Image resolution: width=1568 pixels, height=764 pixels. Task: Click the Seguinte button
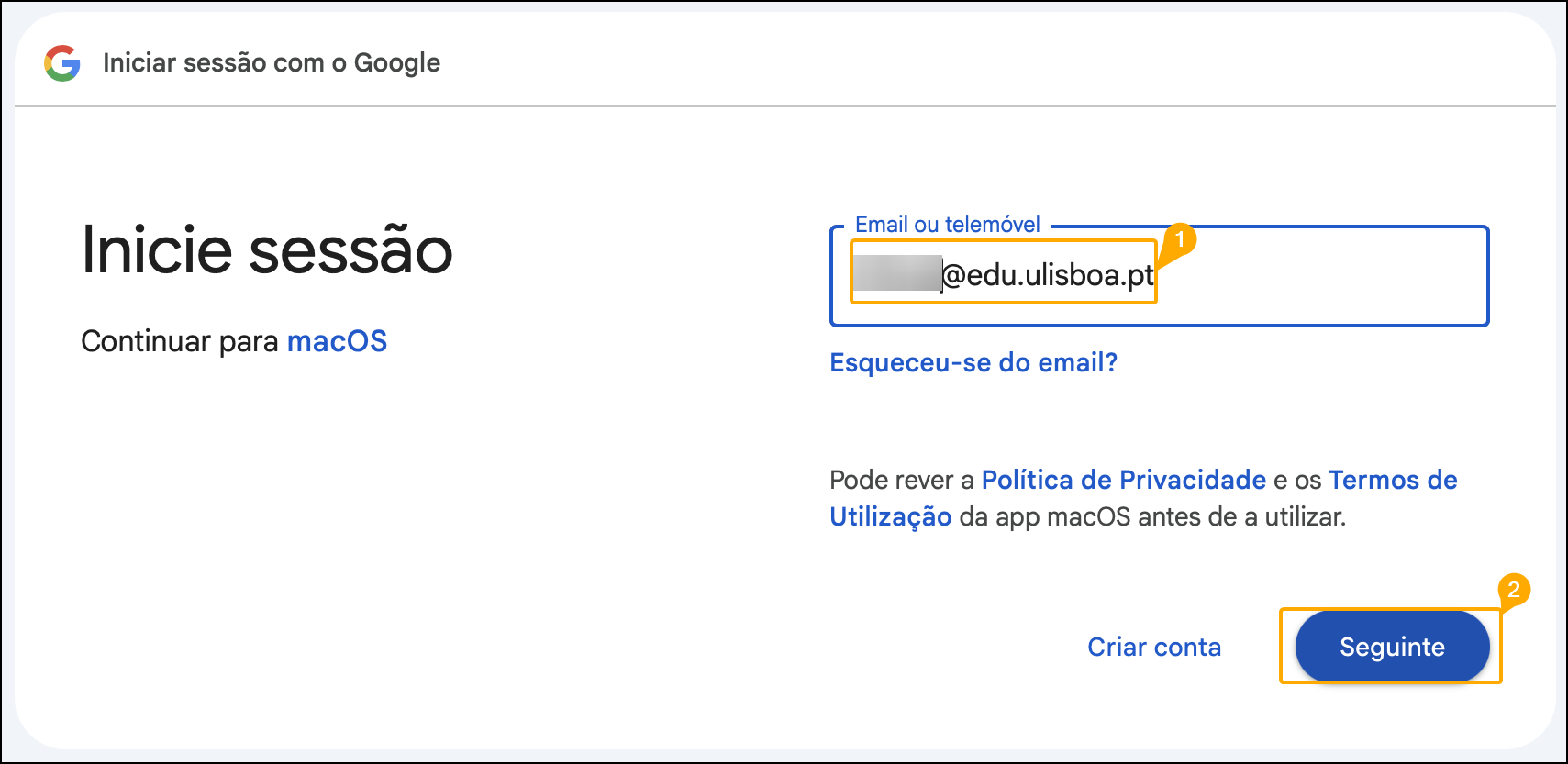click(x=1392, y=647)
